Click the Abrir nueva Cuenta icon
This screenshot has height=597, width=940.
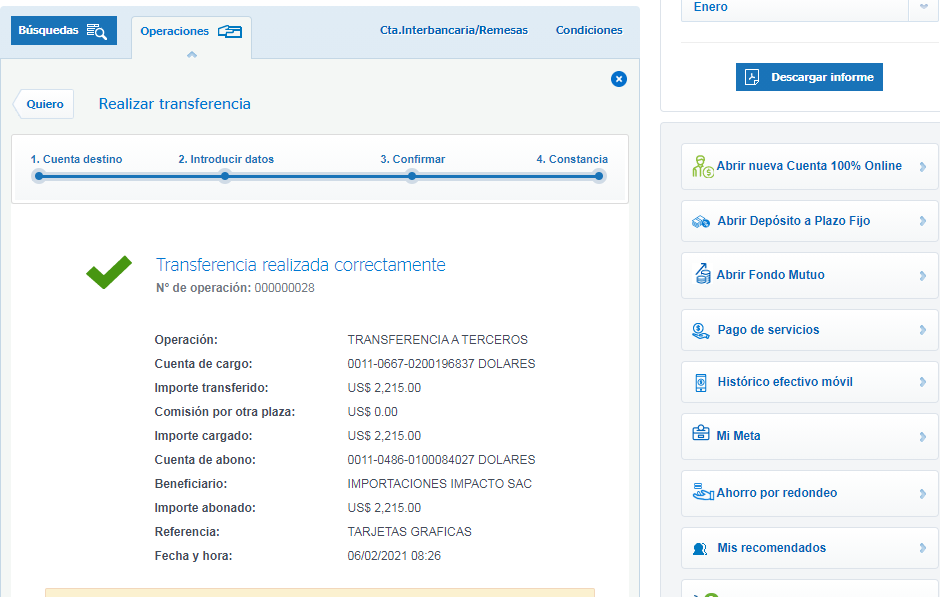703,167
